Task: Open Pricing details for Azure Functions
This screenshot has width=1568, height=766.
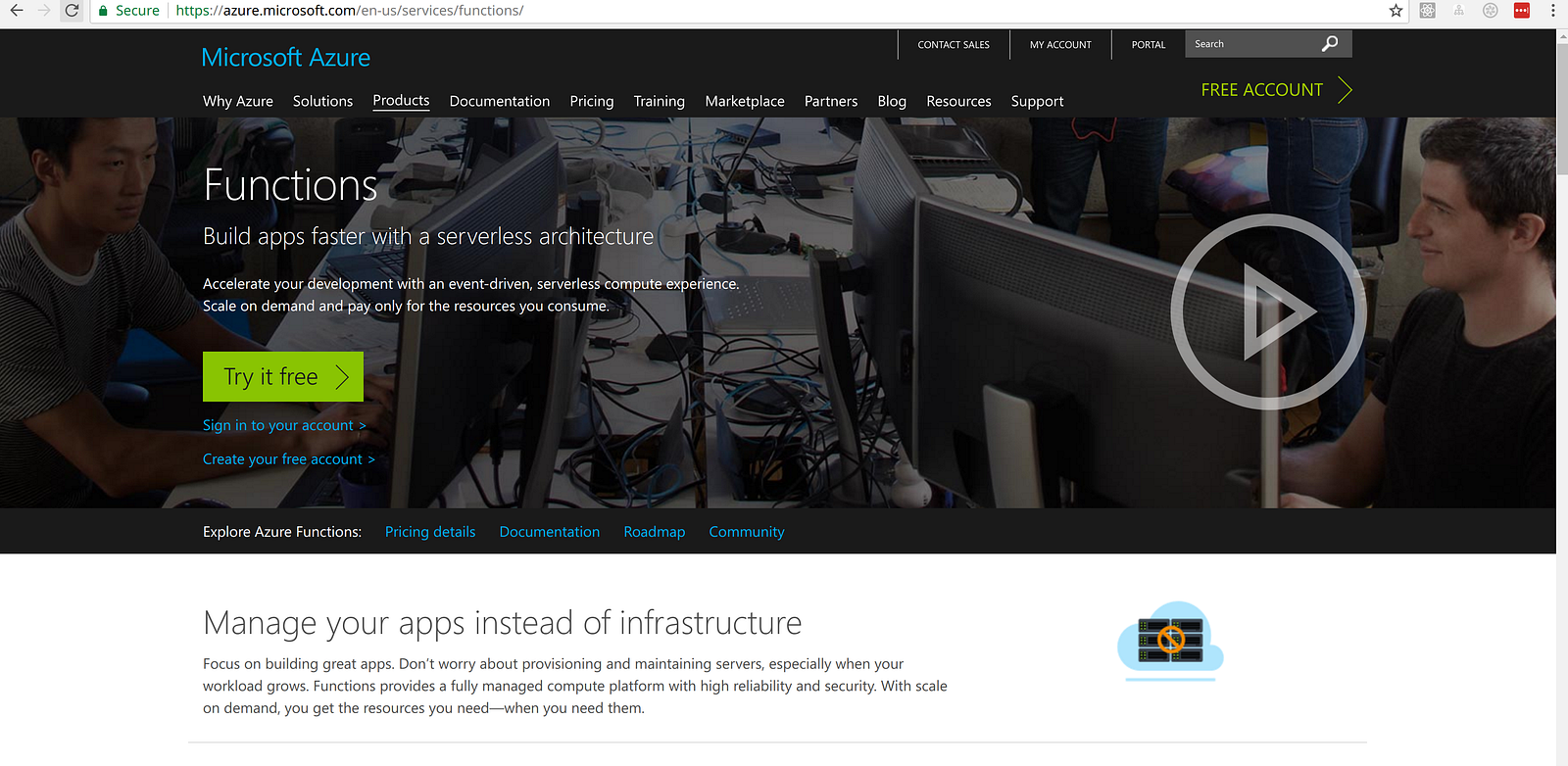Action: click(x=430, y=532)
